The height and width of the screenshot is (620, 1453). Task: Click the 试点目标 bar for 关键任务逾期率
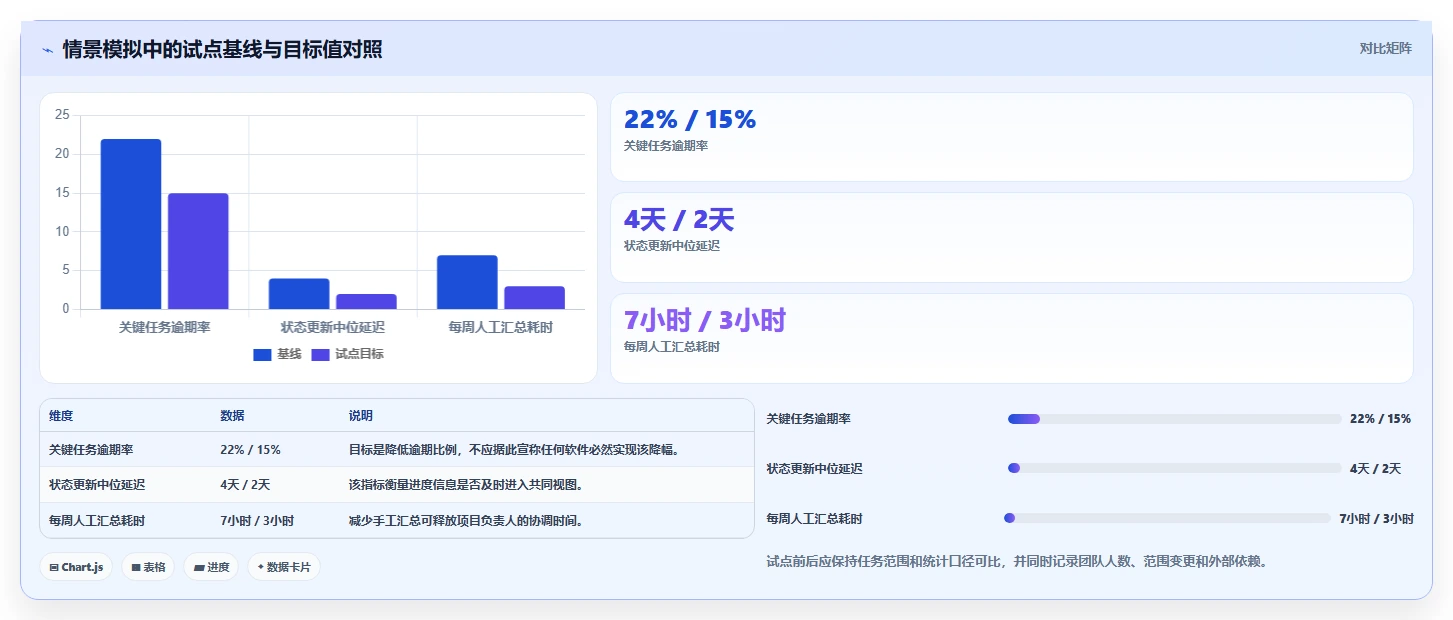(198, 251)
